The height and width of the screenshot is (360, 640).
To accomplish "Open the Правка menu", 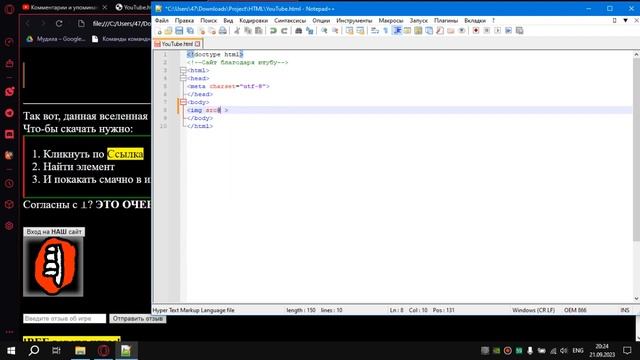I will [x=184, y=20].
